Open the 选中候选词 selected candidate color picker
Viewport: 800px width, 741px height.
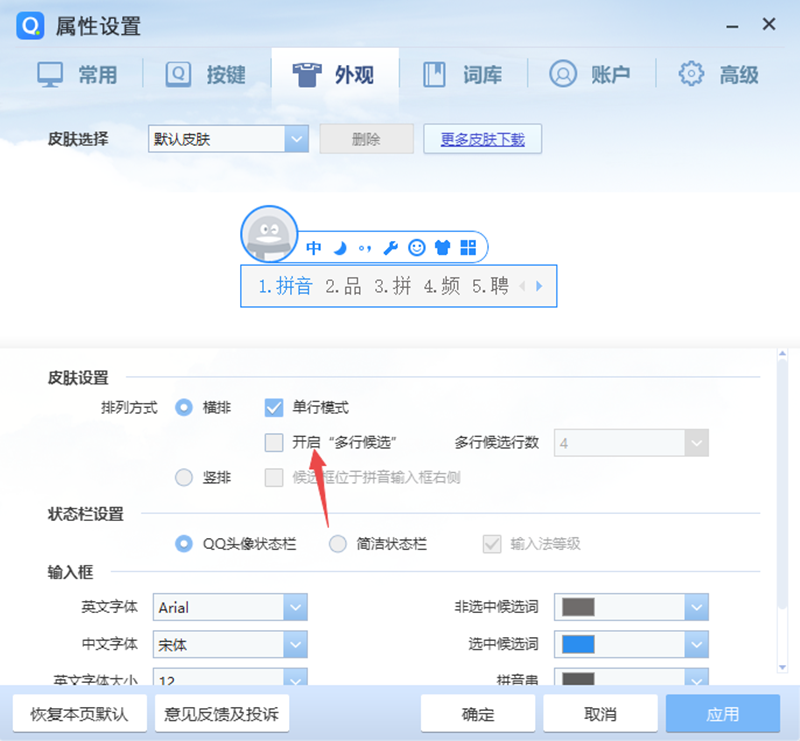point(696,644)
